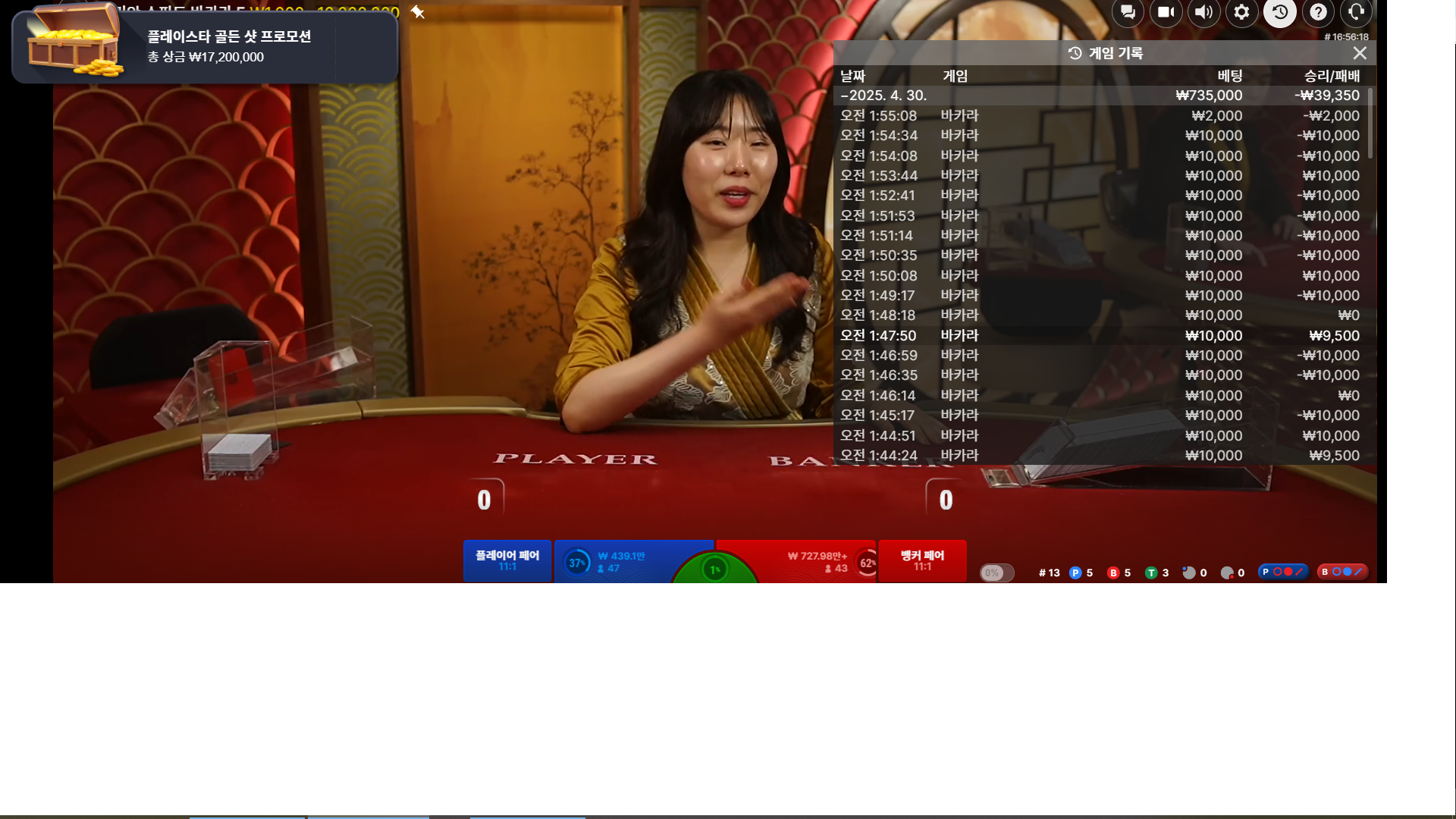The height and width of the screenshot is (819, 1456).
Task: Bet on 뱅커 페어 11:1
Action: click(x=922, y=561)
